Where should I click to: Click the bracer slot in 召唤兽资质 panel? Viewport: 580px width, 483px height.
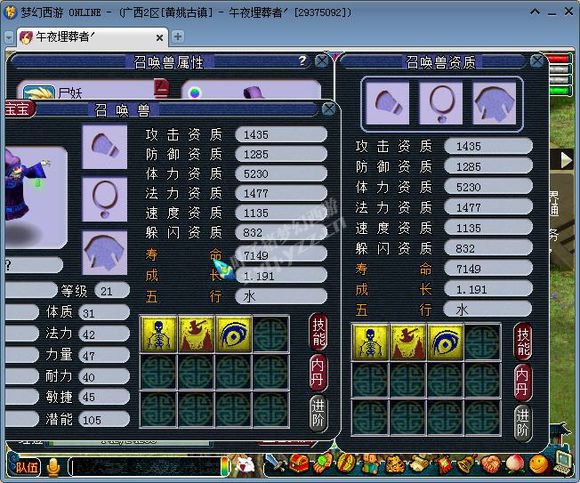[387, 103]
